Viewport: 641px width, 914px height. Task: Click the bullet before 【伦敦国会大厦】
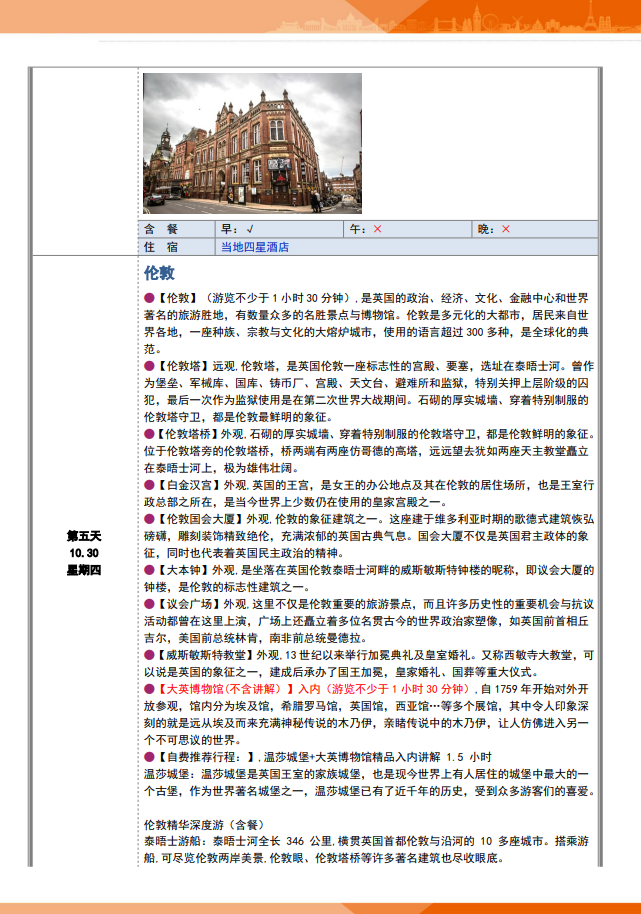tap(149, 519)
